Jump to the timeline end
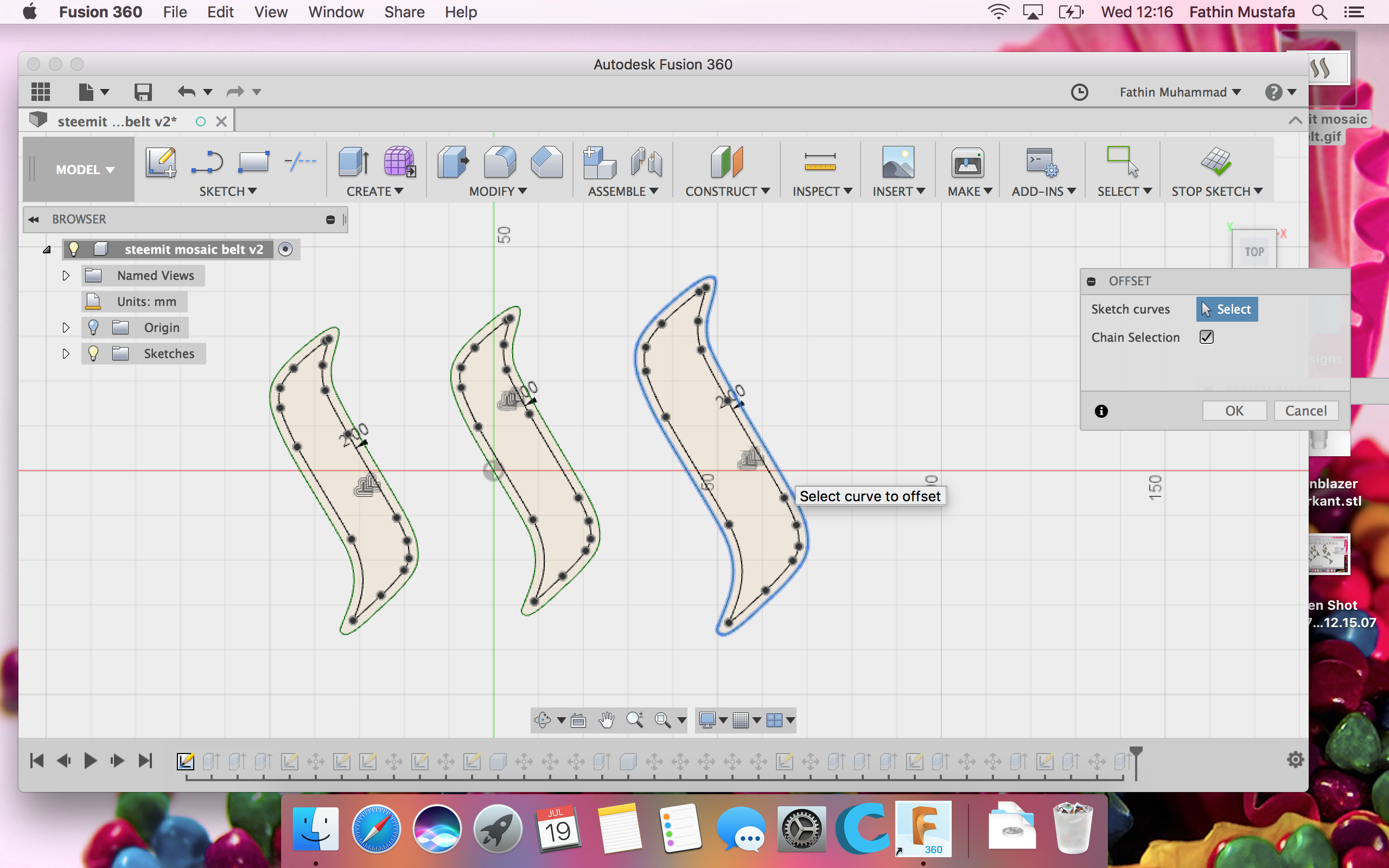This screenshot has height=868, width=1389. (146, 761)
